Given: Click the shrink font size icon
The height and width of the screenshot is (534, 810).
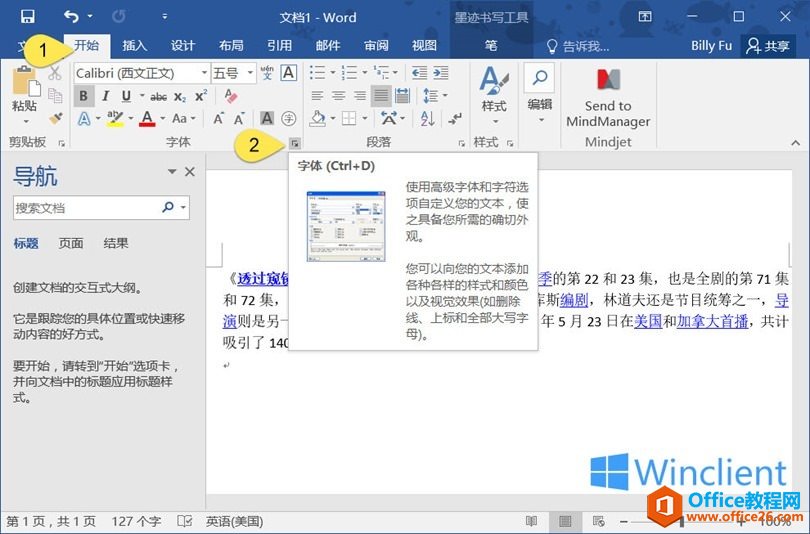Looking at the screenshot, I should pyautogui.click(x=239, y=119).
